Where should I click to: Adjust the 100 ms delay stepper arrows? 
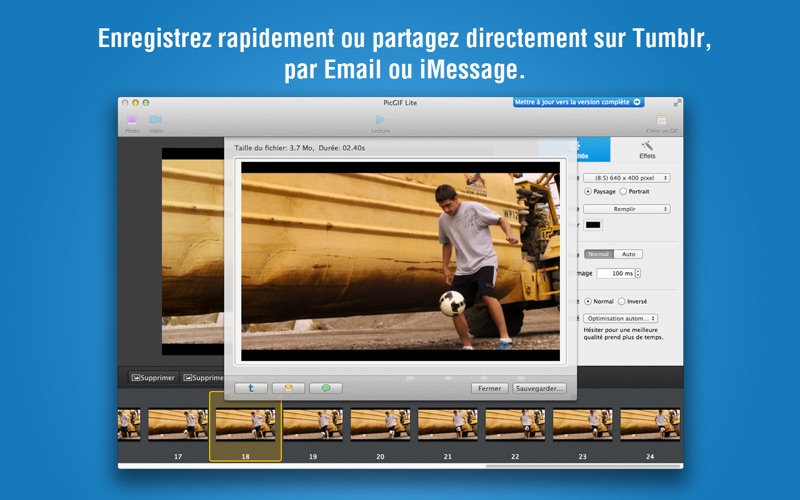click(x=638, y=273)
